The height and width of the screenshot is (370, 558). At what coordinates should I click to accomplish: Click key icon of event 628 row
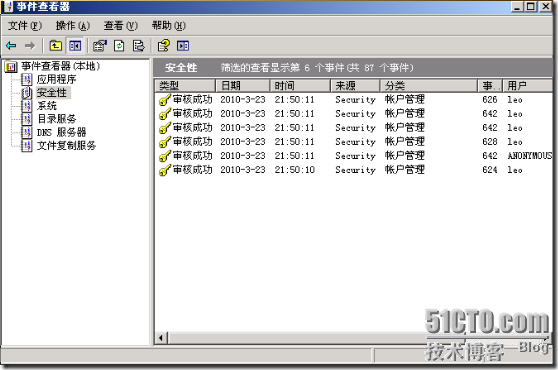[x=165, y=142]
